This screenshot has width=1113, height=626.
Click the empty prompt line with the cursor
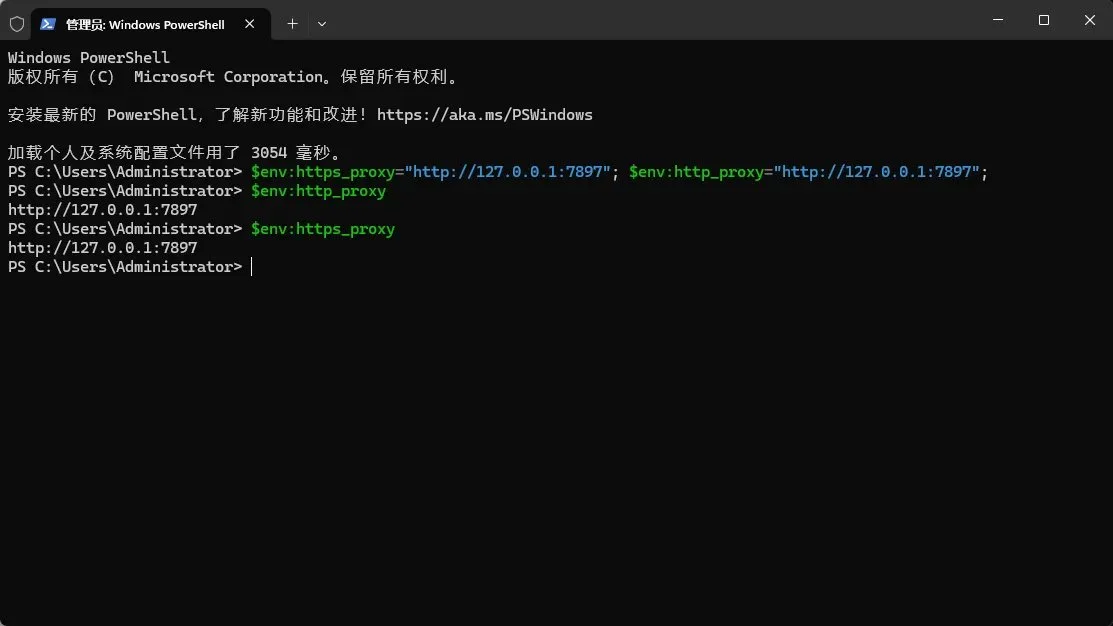130,267
